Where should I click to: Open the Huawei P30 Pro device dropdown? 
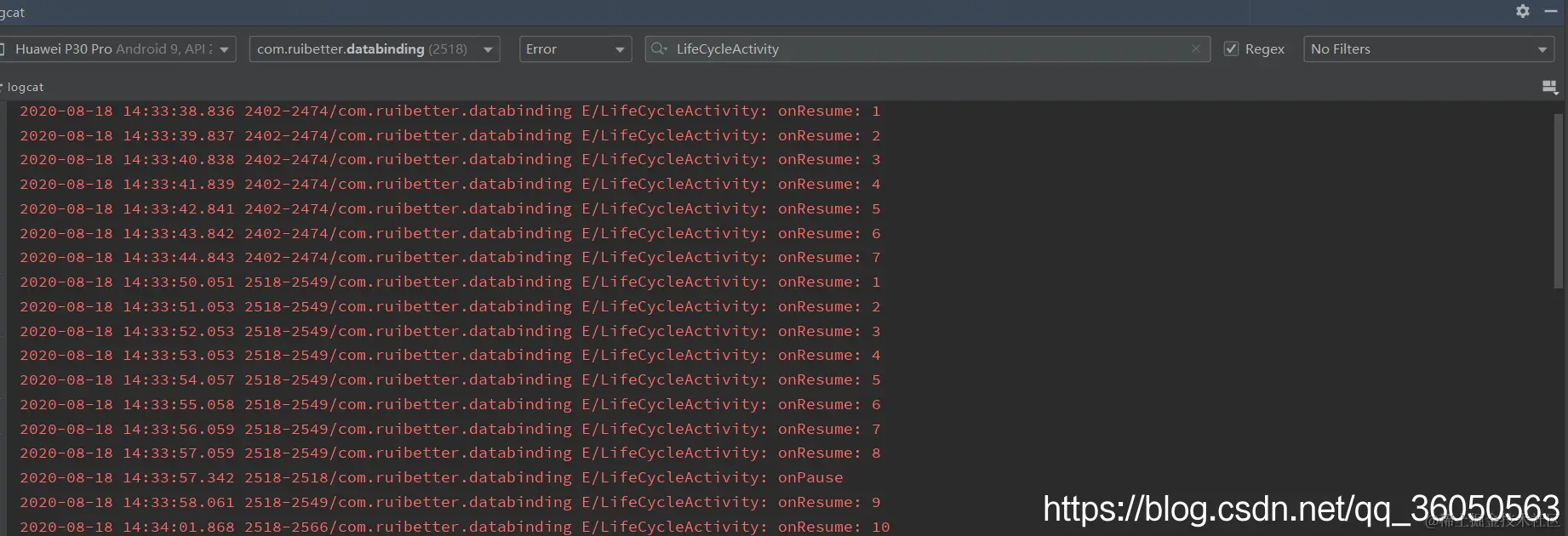[x=117, y=49]
